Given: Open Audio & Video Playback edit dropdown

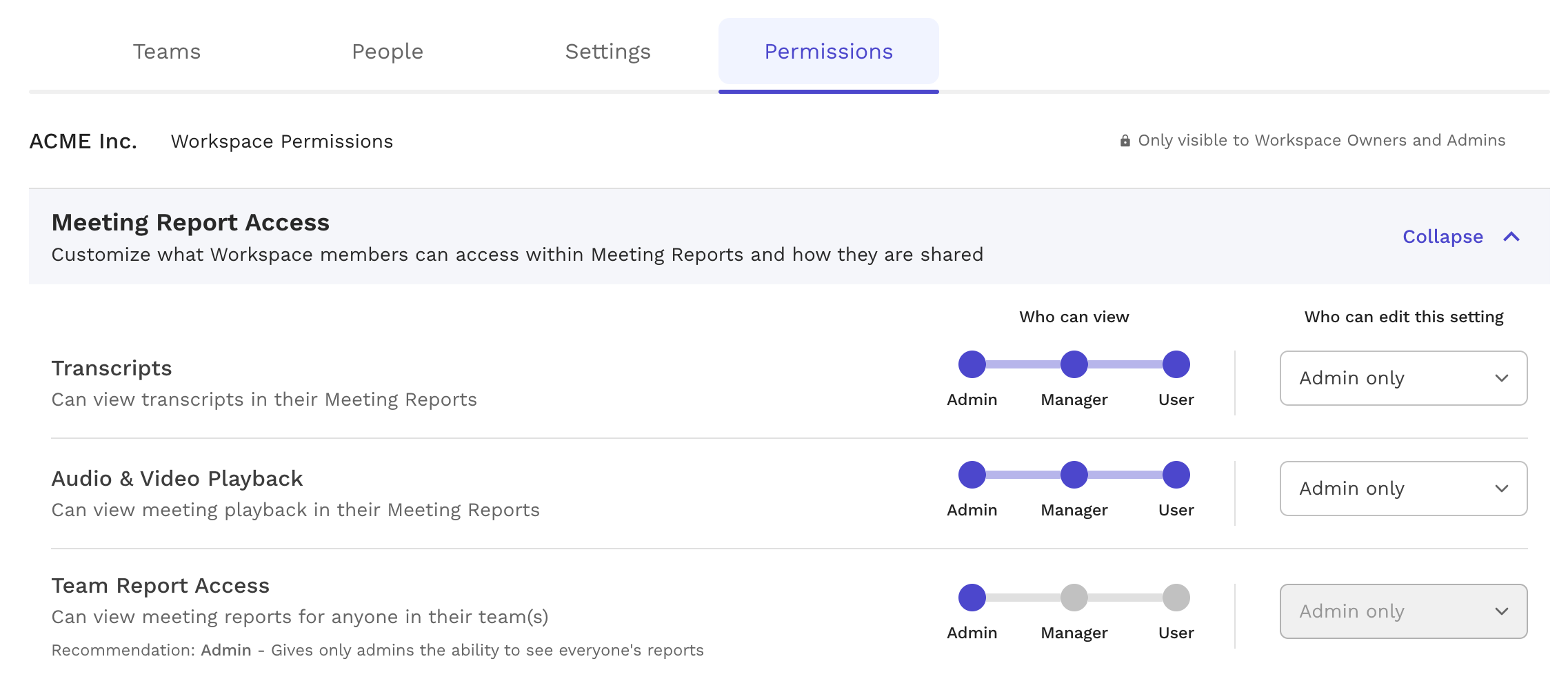Looking at the screenshot, I should (1404, 489).
